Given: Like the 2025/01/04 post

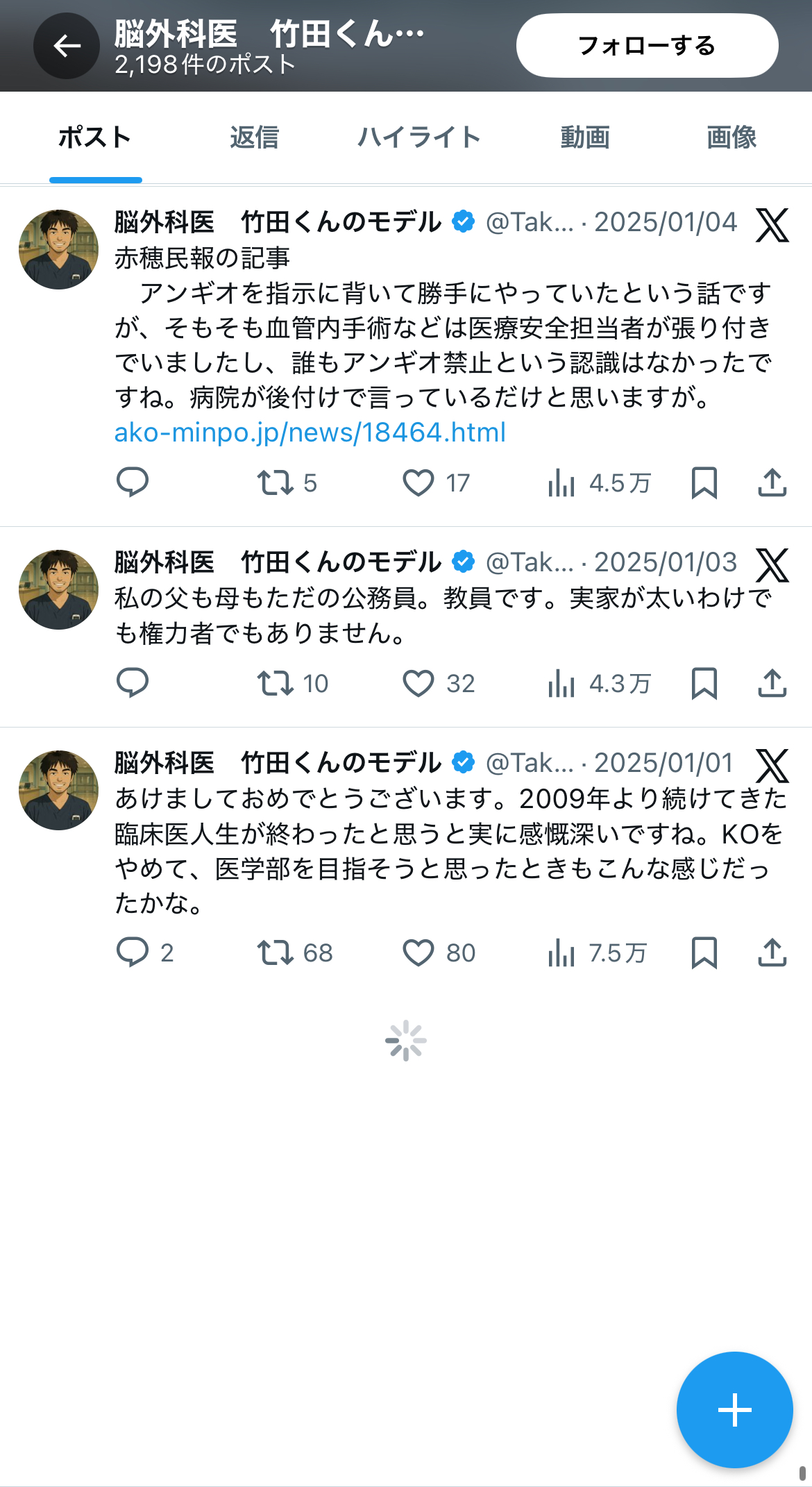Looking at the screenshot, I should click(418, 483).
